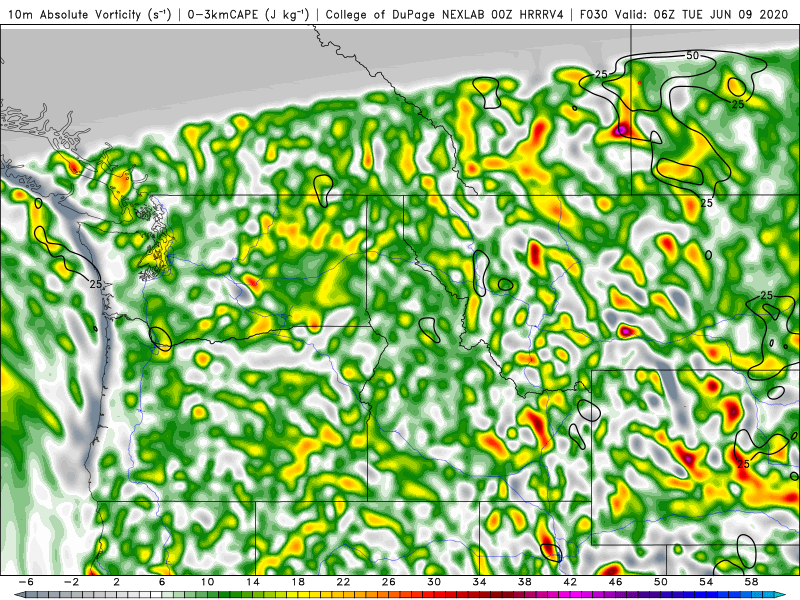Click the '10m Absolute Vorticity' title text

point(74,15)
